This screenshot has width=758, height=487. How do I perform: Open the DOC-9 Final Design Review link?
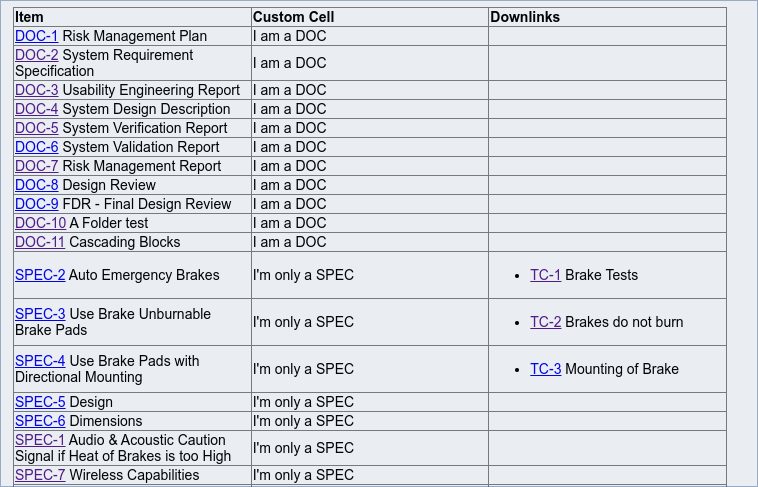pos(36,204)
